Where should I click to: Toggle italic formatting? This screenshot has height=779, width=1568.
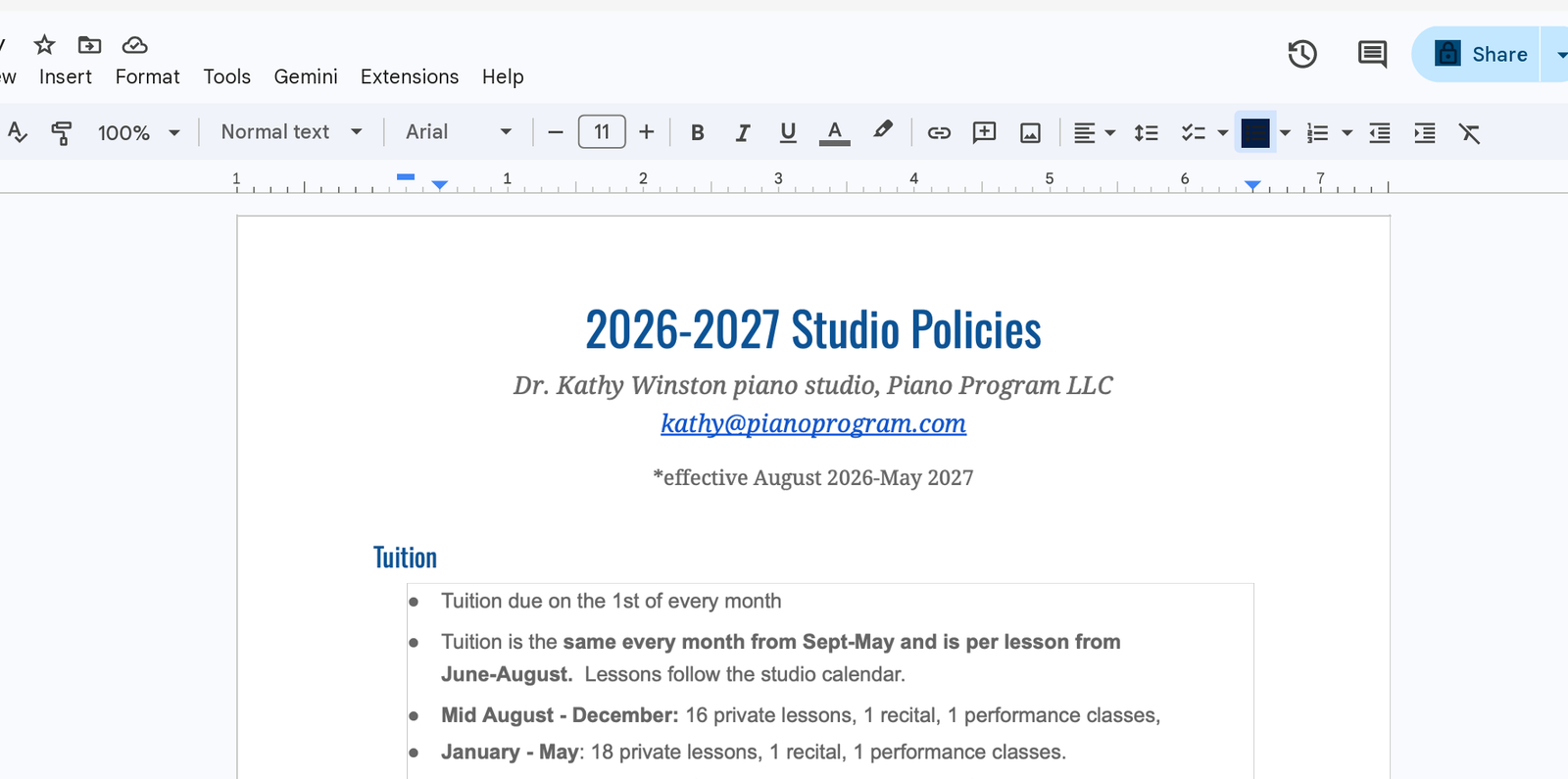(x=742, y=132)
